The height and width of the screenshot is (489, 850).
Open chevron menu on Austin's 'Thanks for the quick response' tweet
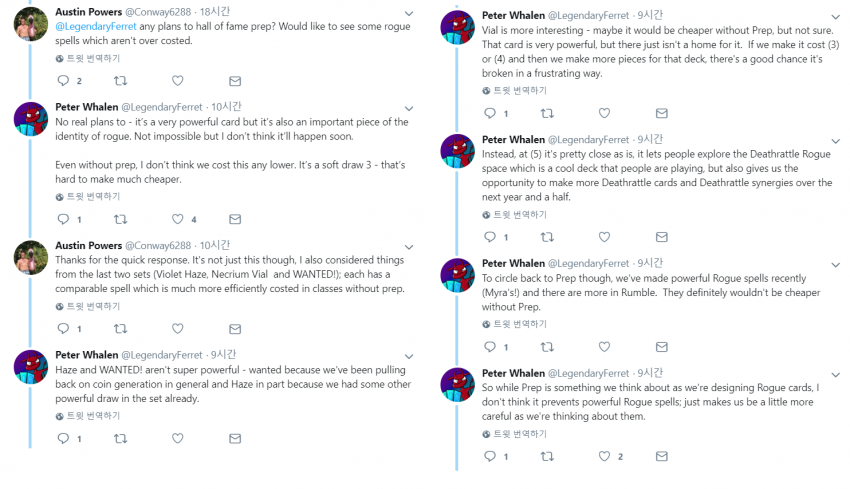pyautogui.click(x=407, y=246)
